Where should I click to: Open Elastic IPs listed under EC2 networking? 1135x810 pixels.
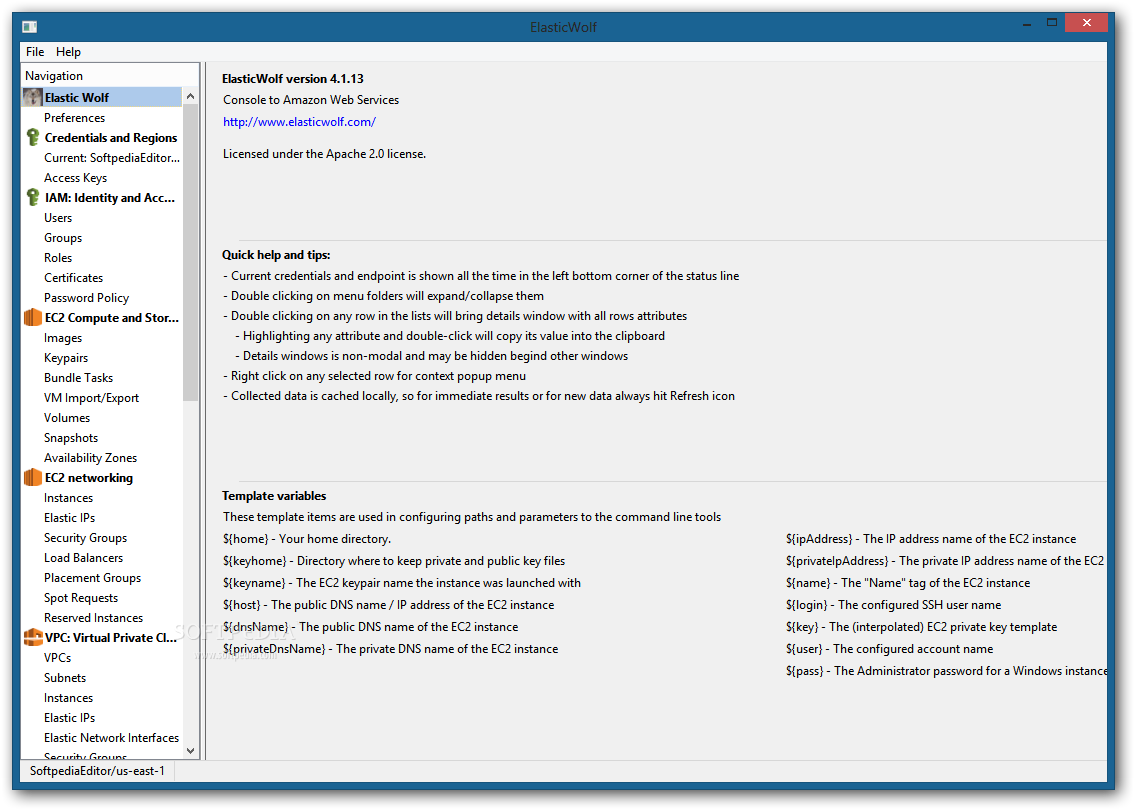[69, 518]
